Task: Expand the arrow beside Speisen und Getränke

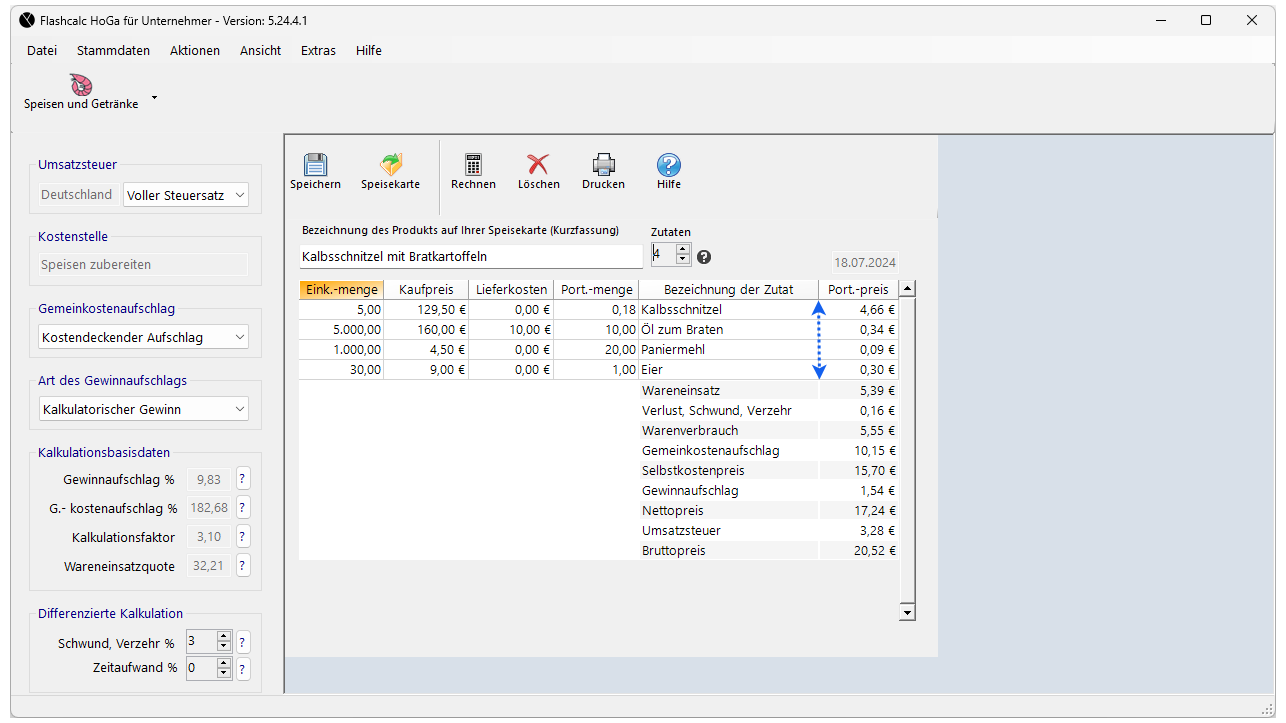Action: coord(154,98)
